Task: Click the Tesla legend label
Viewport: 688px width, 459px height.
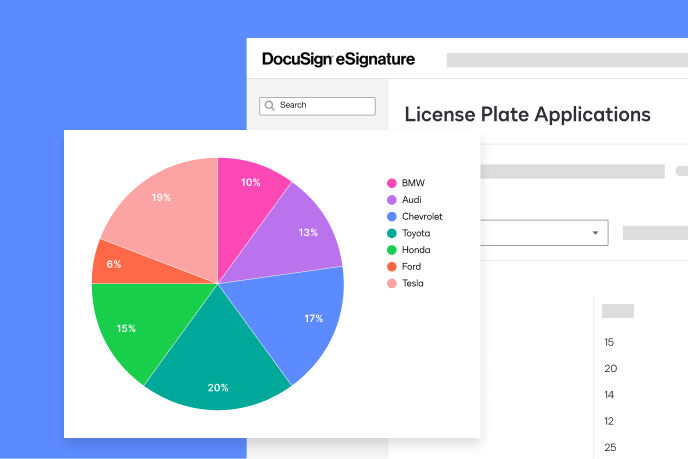Action: (412, 283)
